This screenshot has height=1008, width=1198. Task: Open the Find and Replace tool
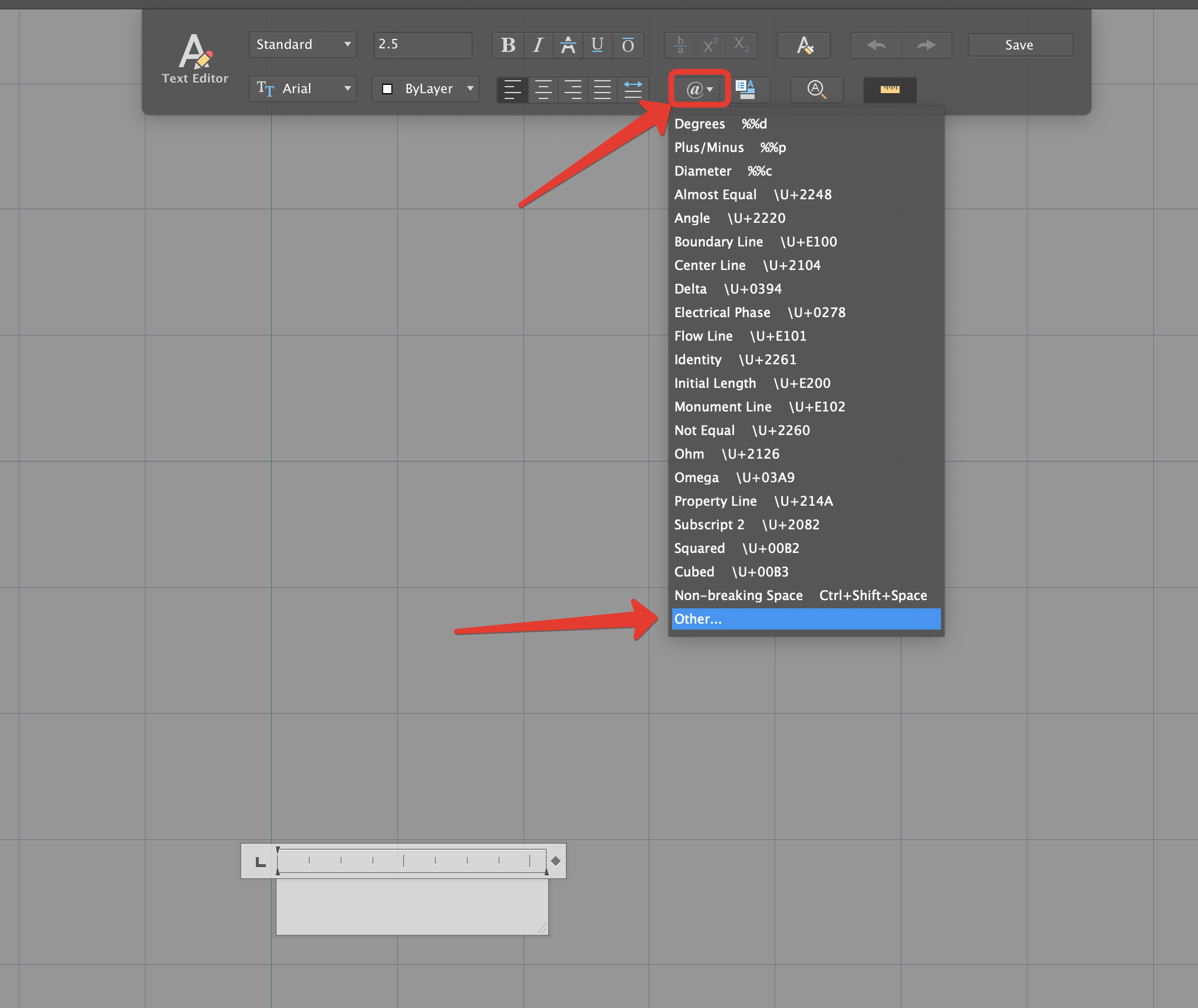pyautogui.click(x=817, y=90)
